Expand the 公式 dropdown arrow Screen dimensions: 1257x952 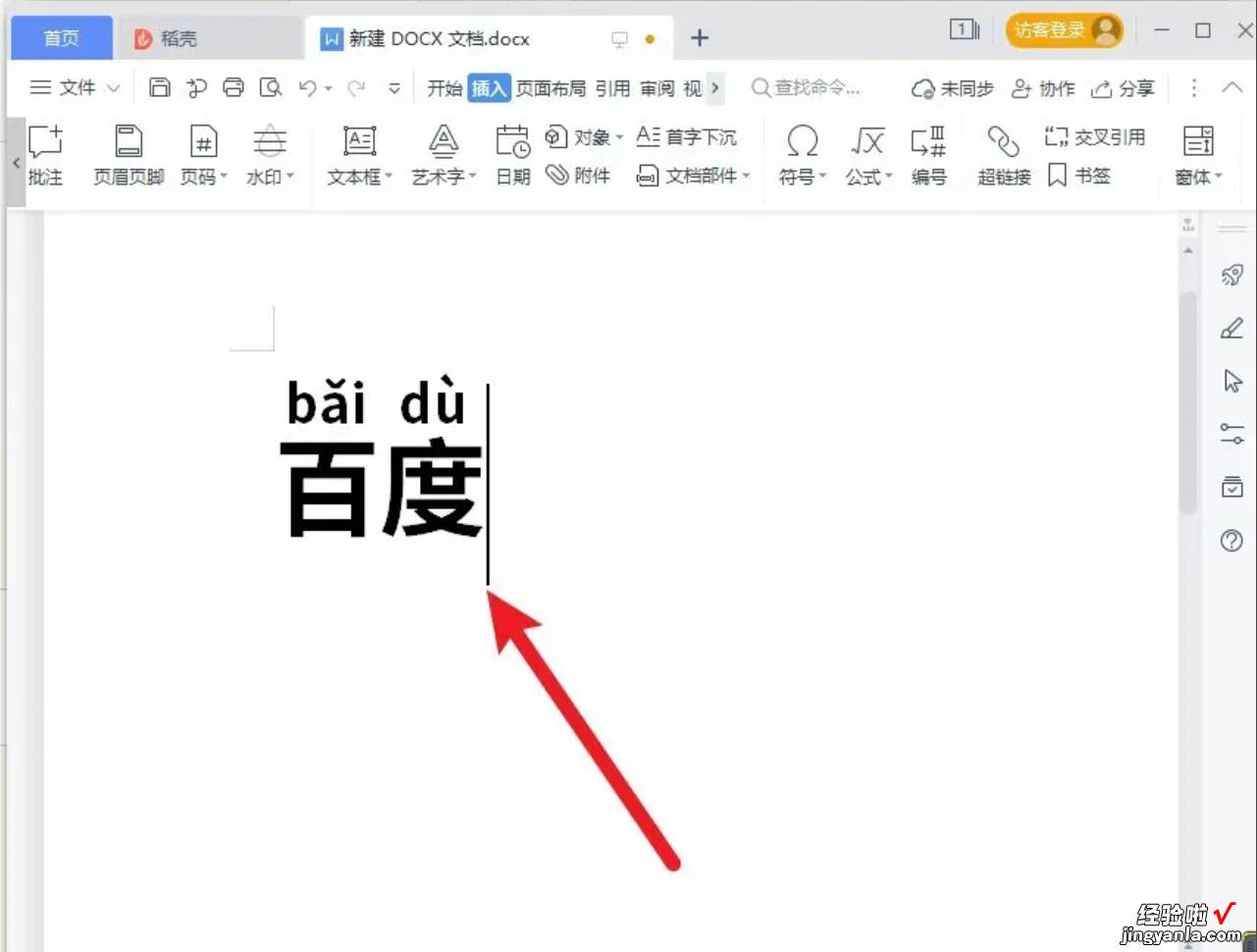889,177
